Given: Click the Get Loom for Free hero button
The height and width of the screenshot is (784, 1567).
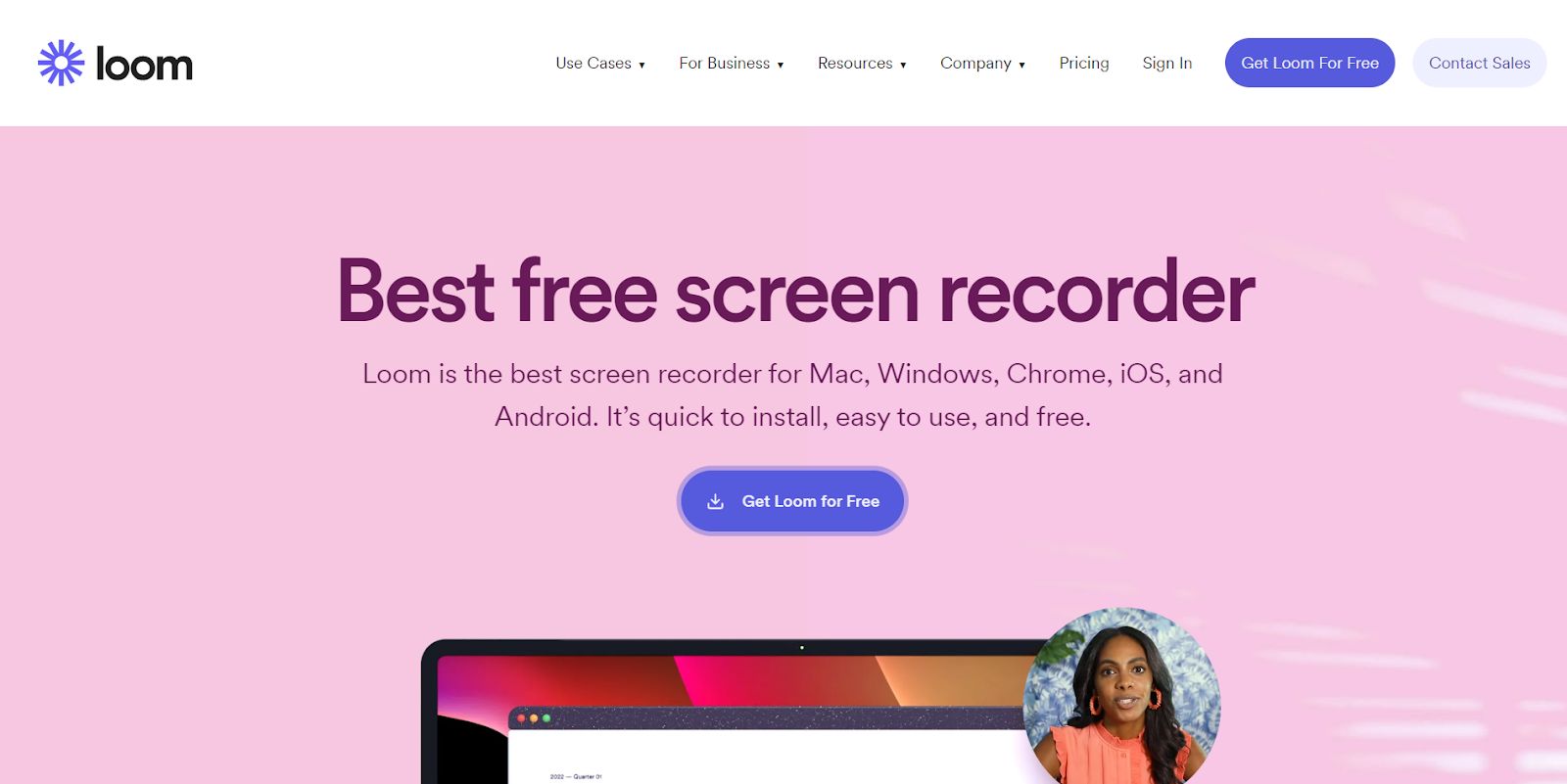Looking at the screenshot, I should 792,501.
